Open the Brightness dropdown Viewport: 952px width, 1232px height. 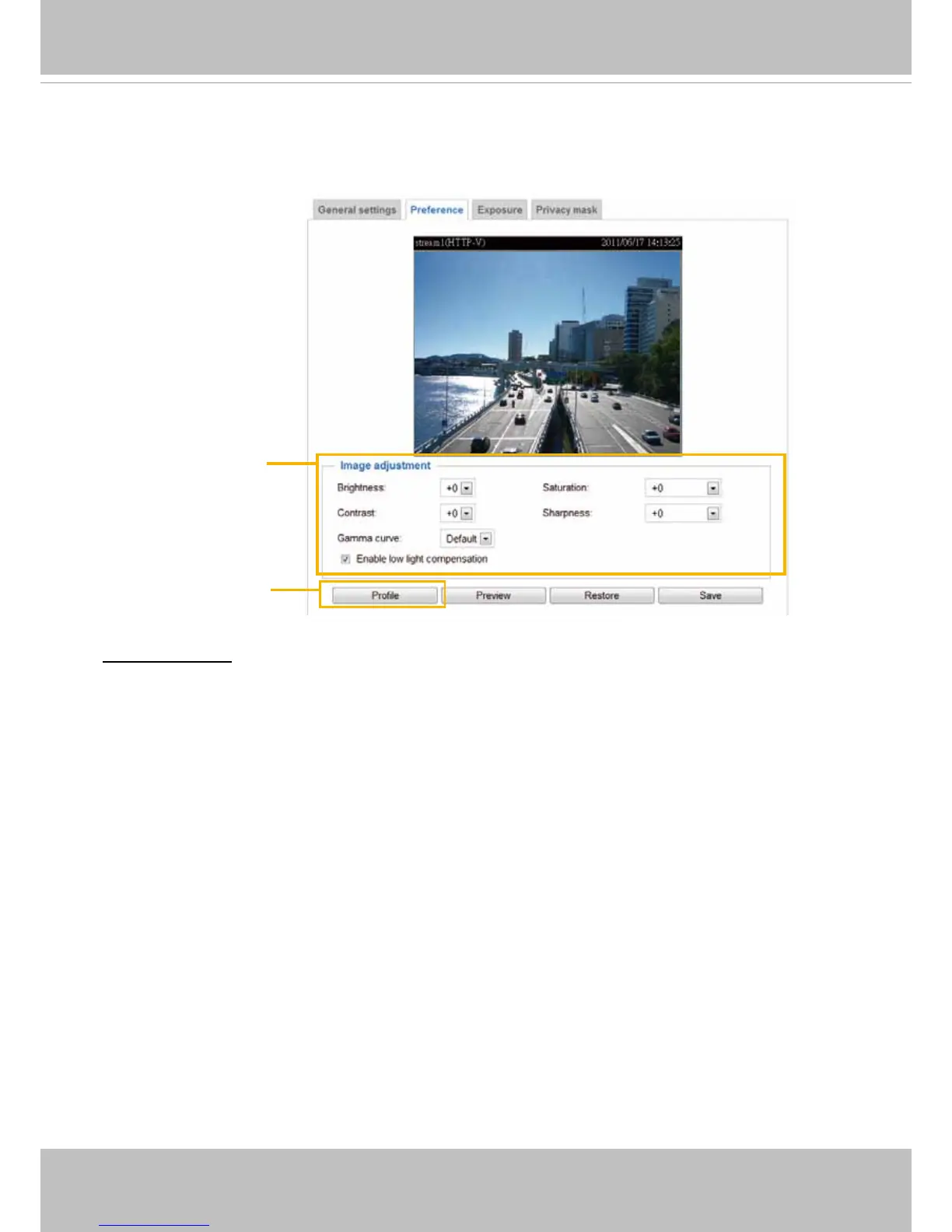(457, 488)
